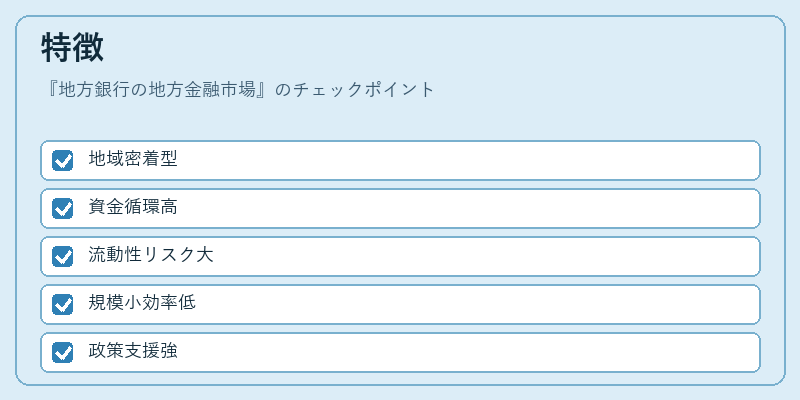Click the 『地方銀行の地方金融市場』 title in subtitle

coord(157,90)
